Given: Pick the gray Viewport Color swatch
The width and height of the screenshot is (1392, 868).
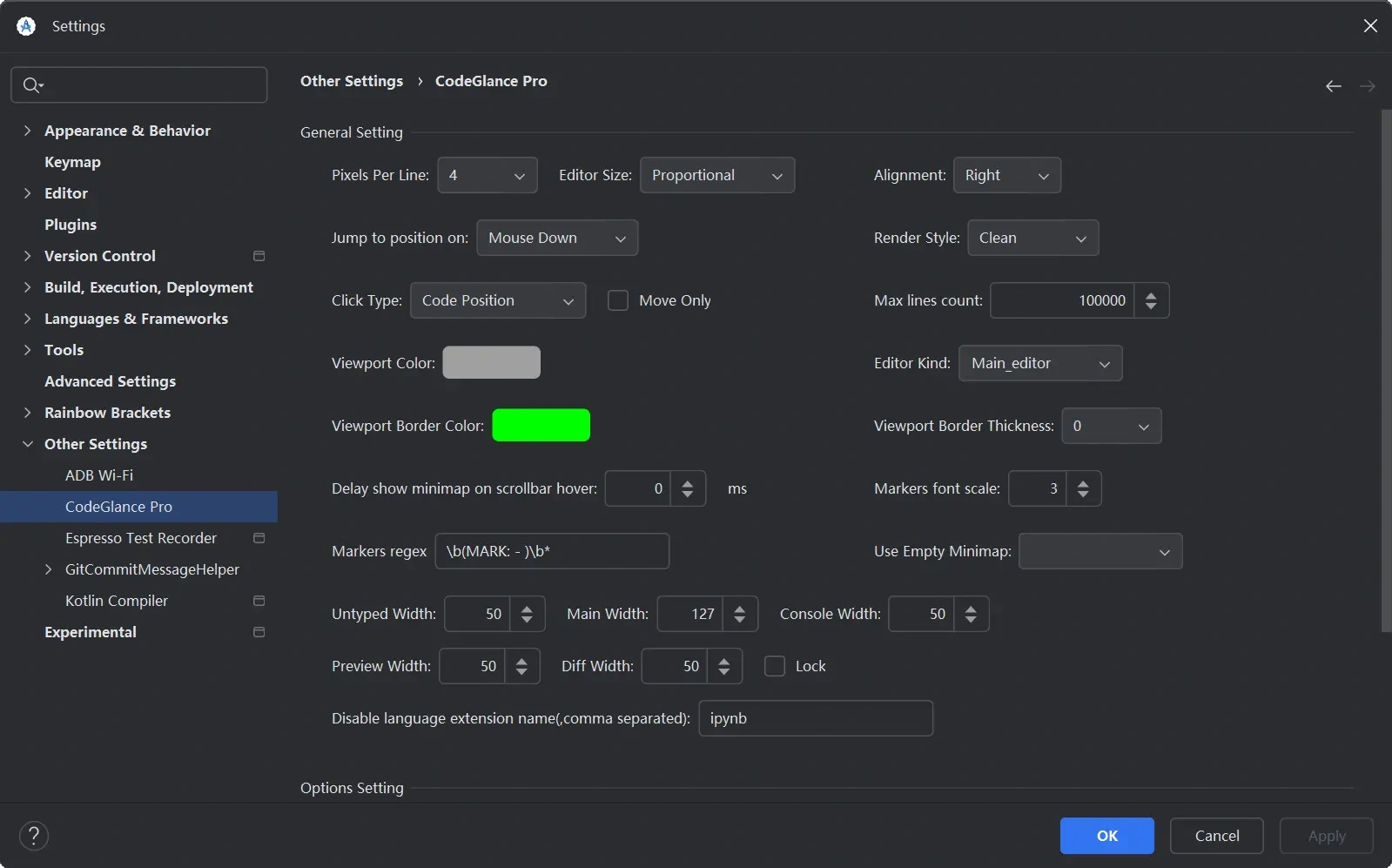Looking at the screenshot, I should [x=492, y=363].
